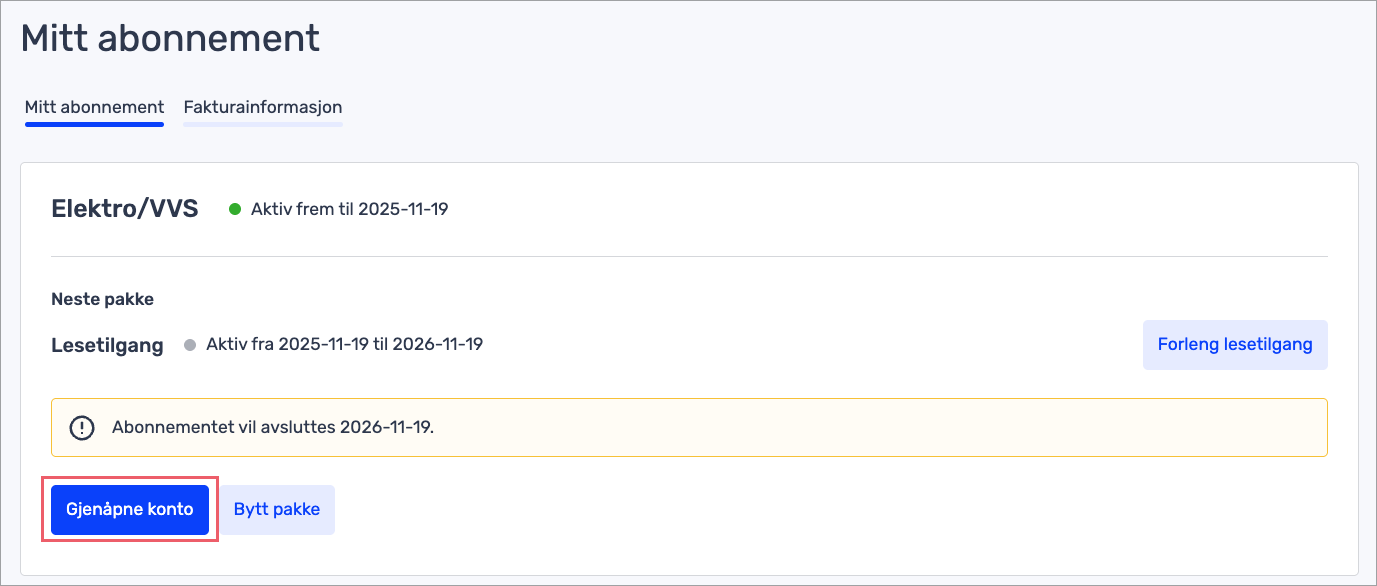Click the exclamation warning icon
The width and height of the screenshot is (1377, 586).
pyautogui.click(x=81, y=428)
